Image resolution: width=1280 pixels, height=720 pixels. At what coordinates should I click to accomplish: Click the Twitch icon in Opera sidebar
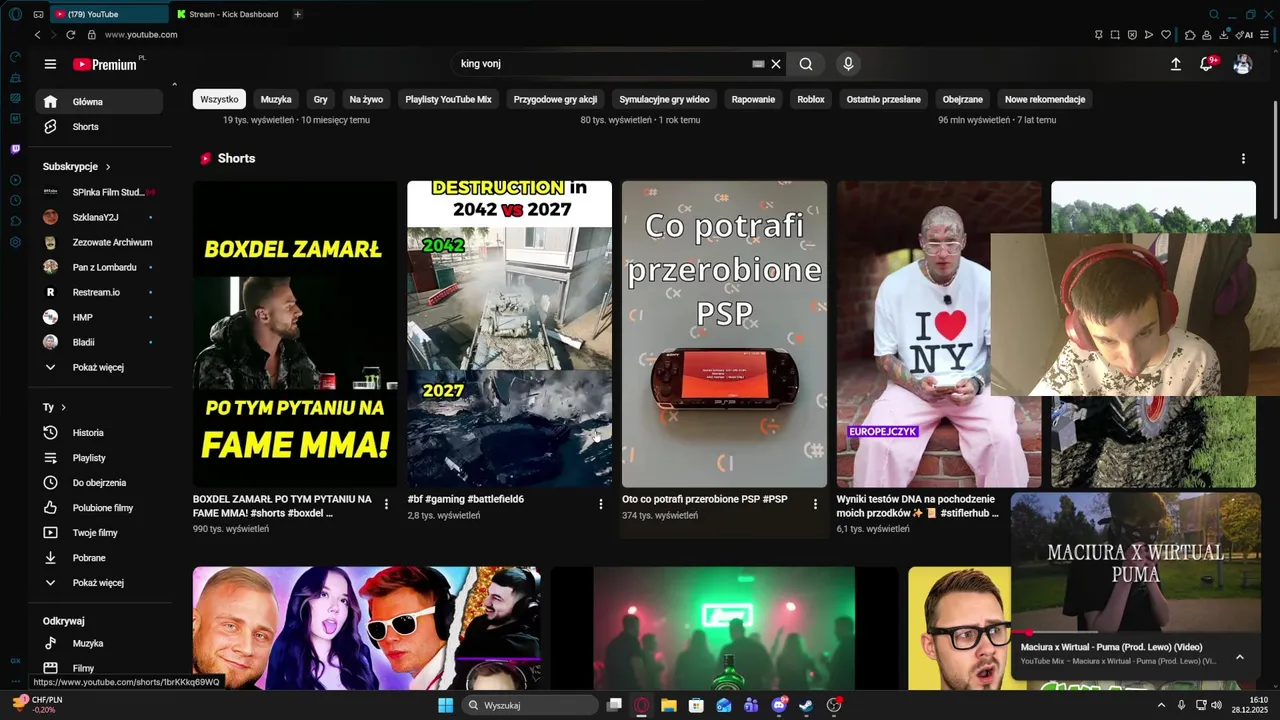tap(15, 149)
